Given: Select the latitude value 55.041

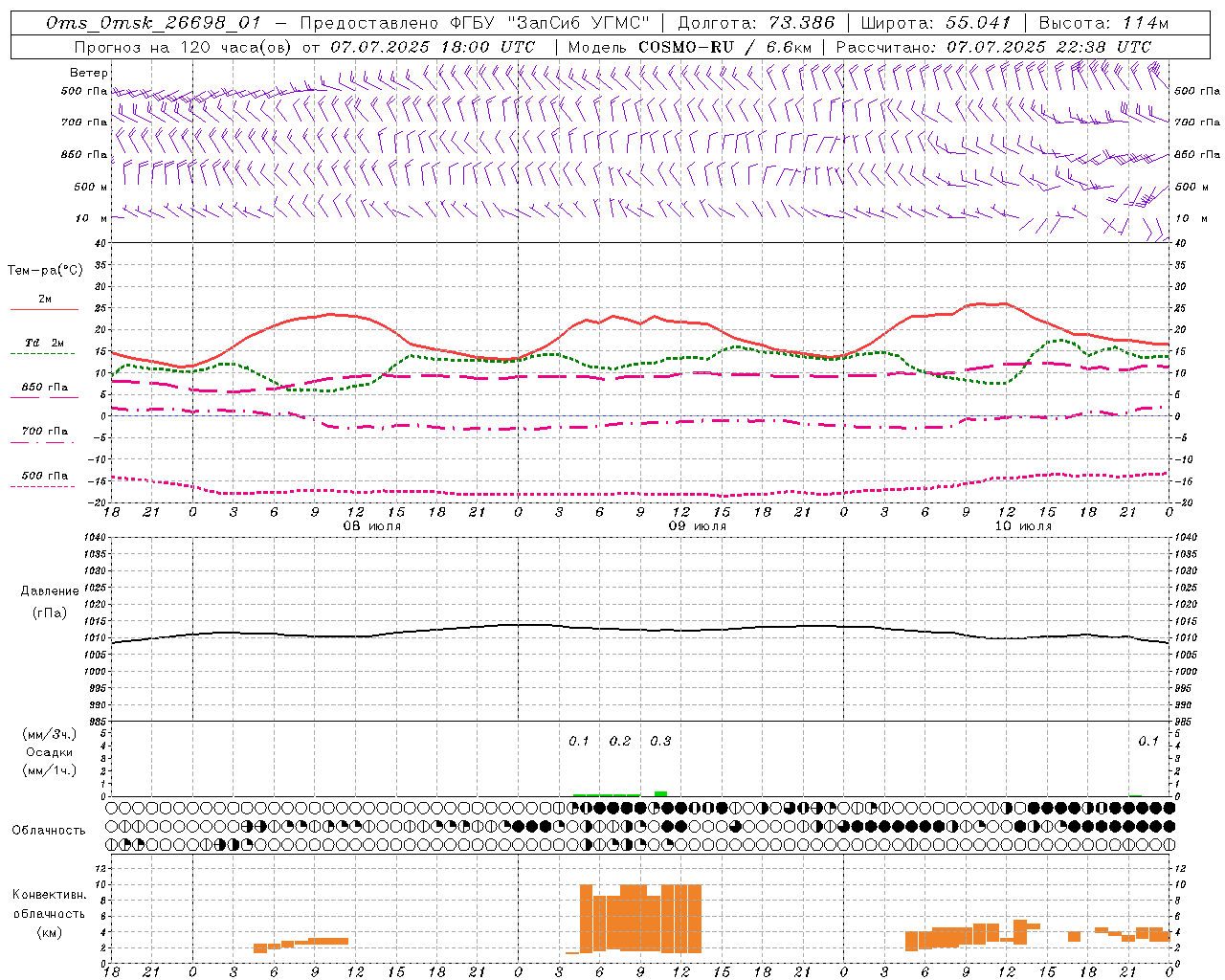Looking at the screenshot, I should pyautogui.click(x=978, y=23).
